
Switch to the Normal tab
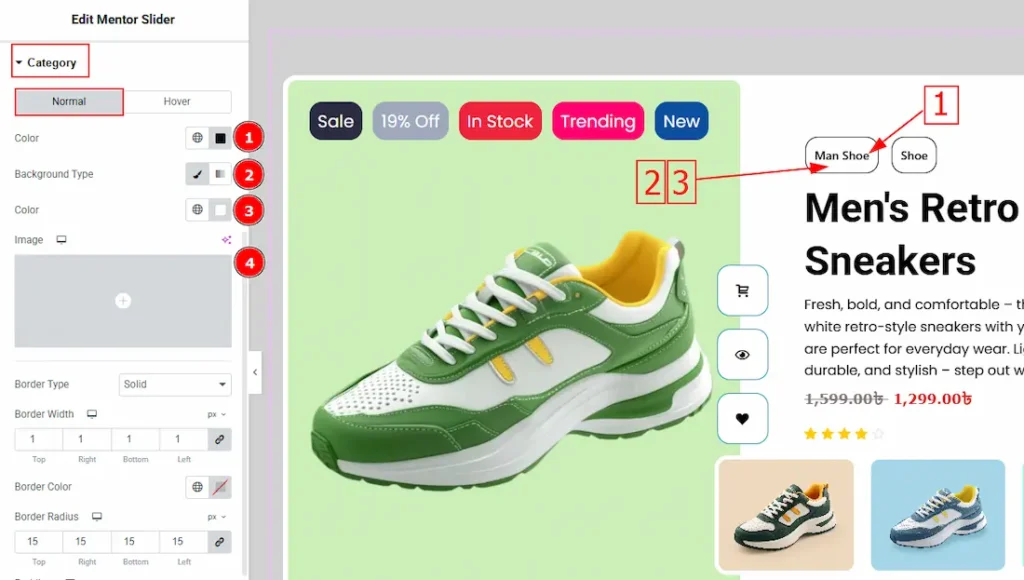[x=69, y=102]
